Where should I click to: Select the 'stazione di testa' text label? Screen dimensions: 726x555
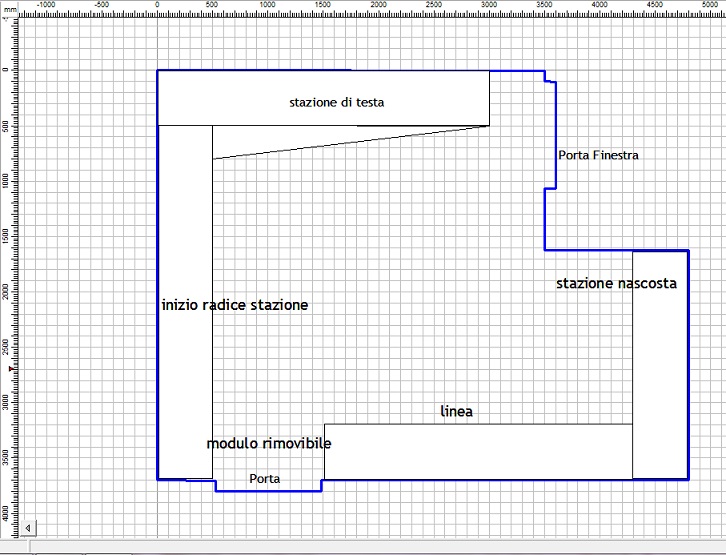click(337, 102)
